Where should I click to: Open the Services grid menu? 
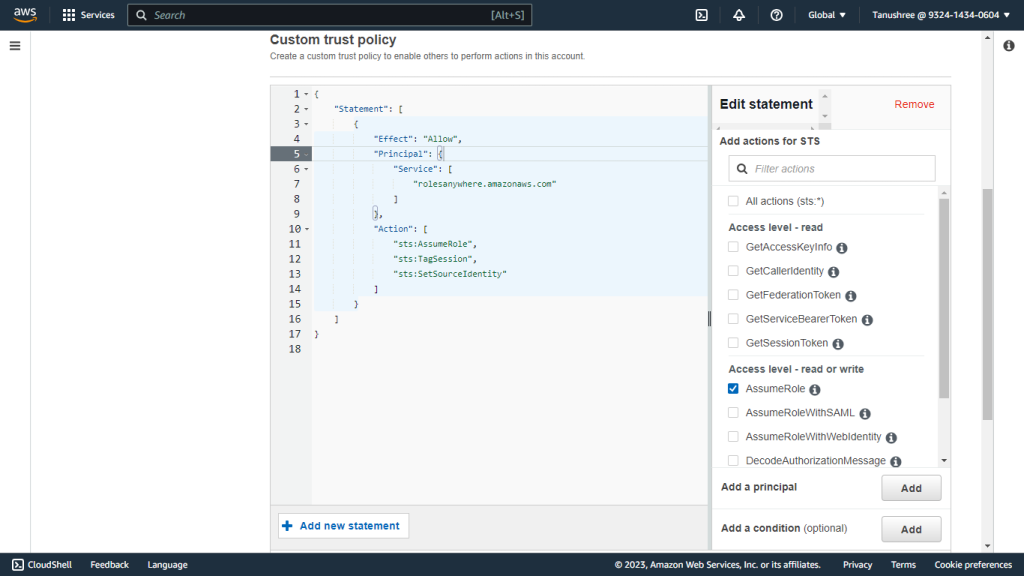(x=88, y=14)
